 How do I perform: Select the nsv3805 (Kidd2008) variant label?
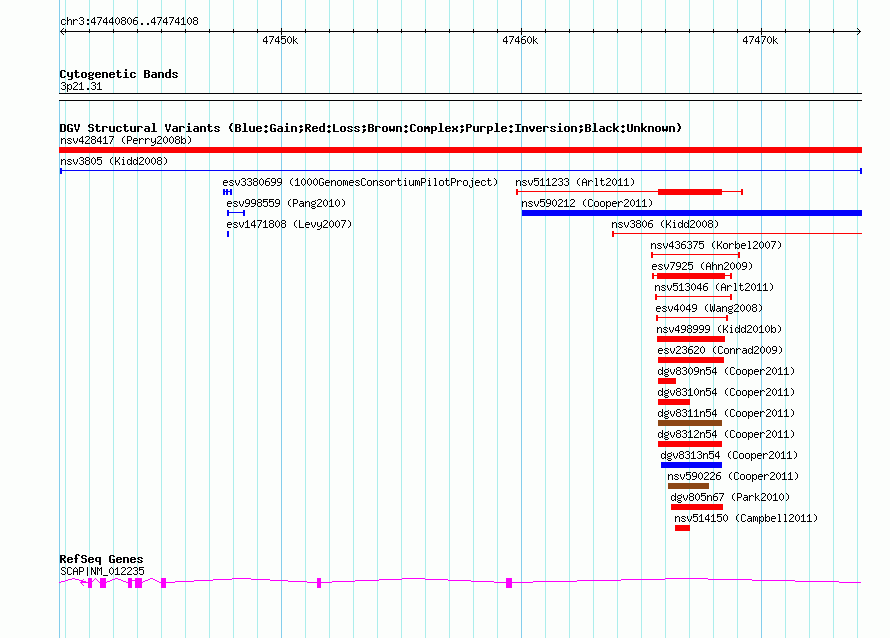[x=114, y=161]
